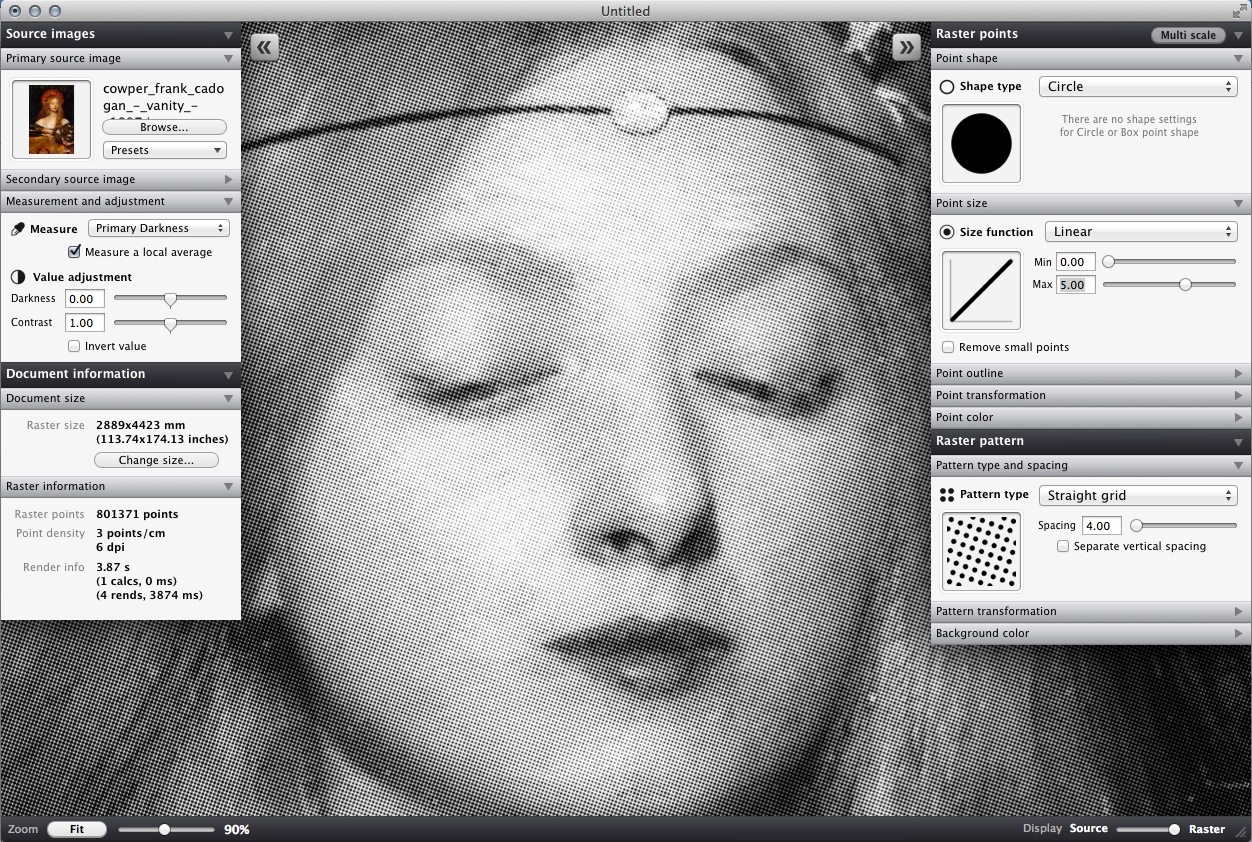1252x842 pixels.
Task: Open the Primary Darkness measure dropdown
Action: [x=159, y=228]
